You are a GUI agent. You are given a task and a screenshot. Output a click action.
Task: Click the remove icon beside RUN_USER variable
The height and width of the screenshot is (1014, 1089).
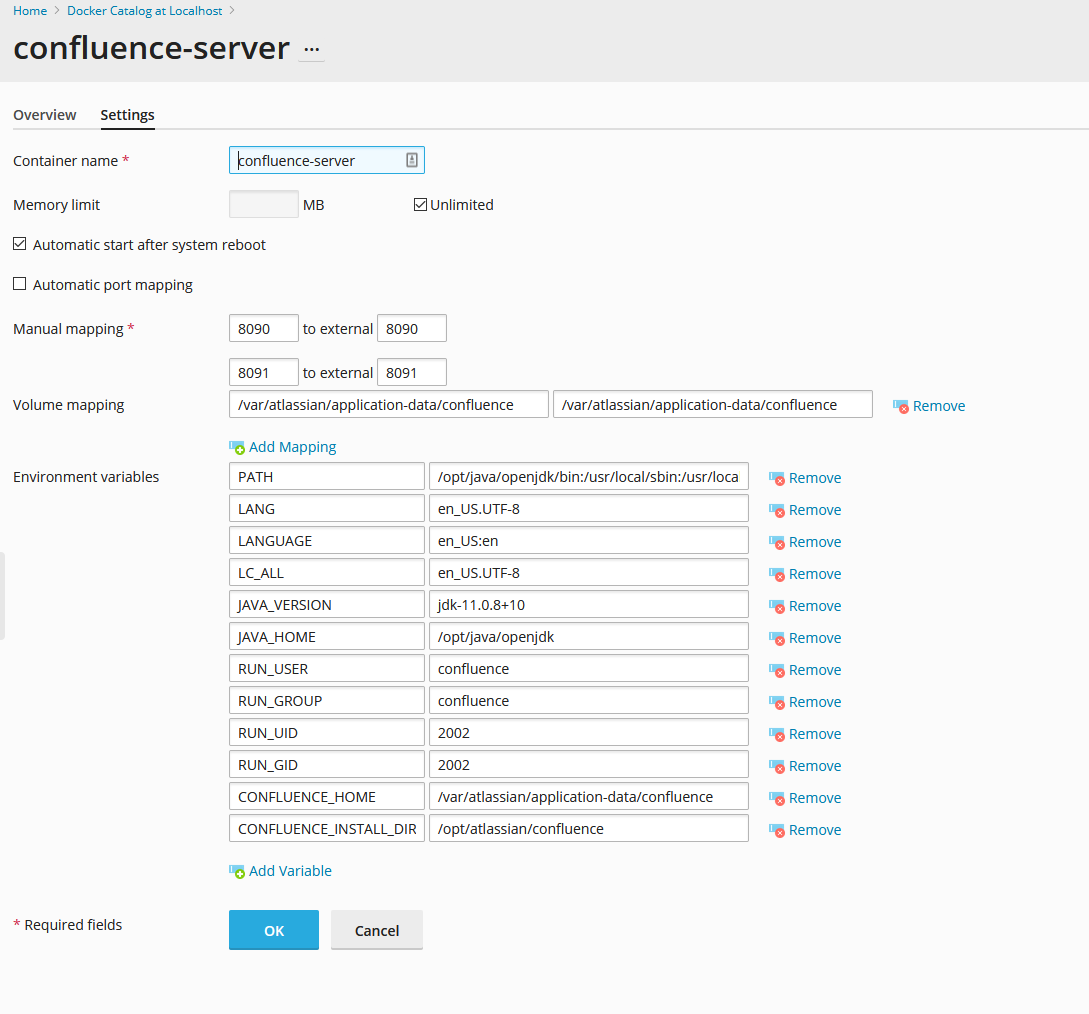776,670
